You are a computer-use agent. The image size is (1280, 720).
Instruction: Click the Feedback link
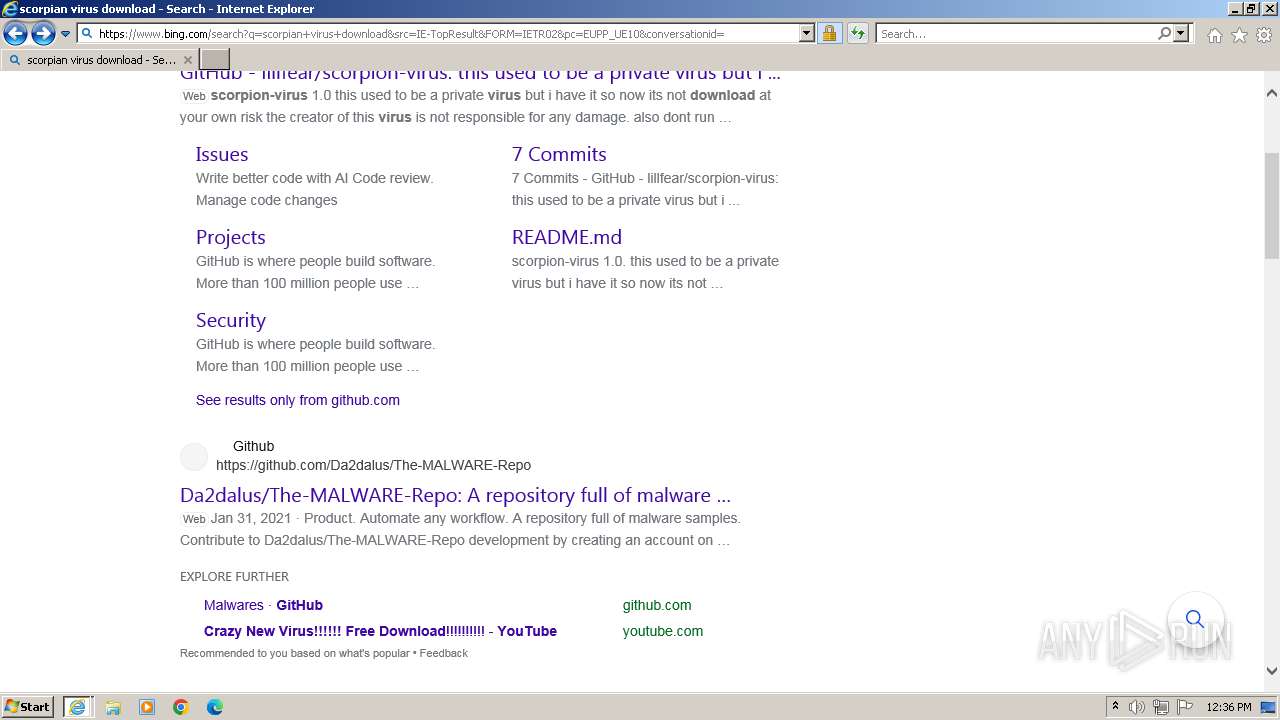[443, 653]
